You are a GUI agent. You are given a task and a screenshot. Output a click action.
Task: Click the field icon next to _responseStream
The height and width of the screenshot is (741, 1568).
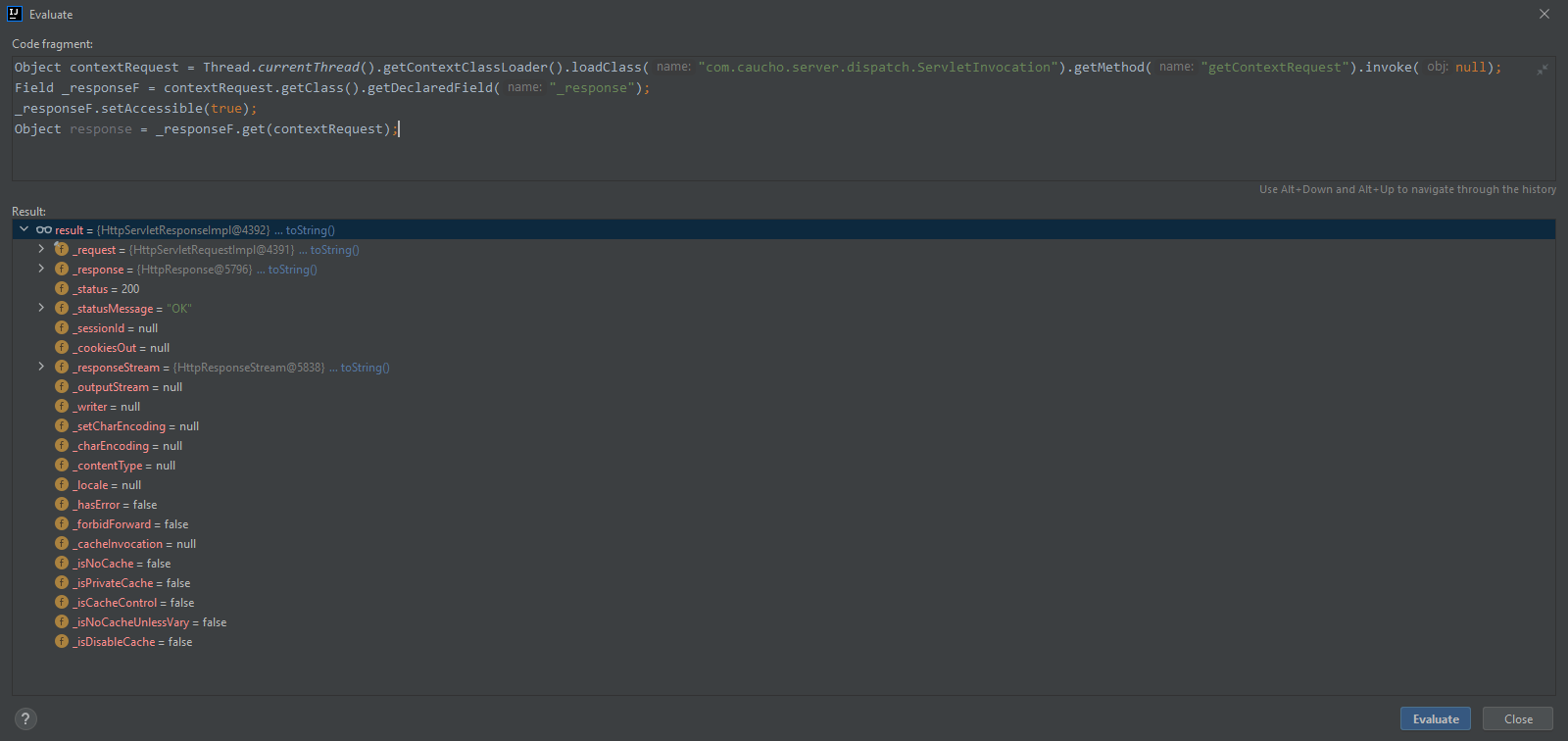[x=62, y=367]
